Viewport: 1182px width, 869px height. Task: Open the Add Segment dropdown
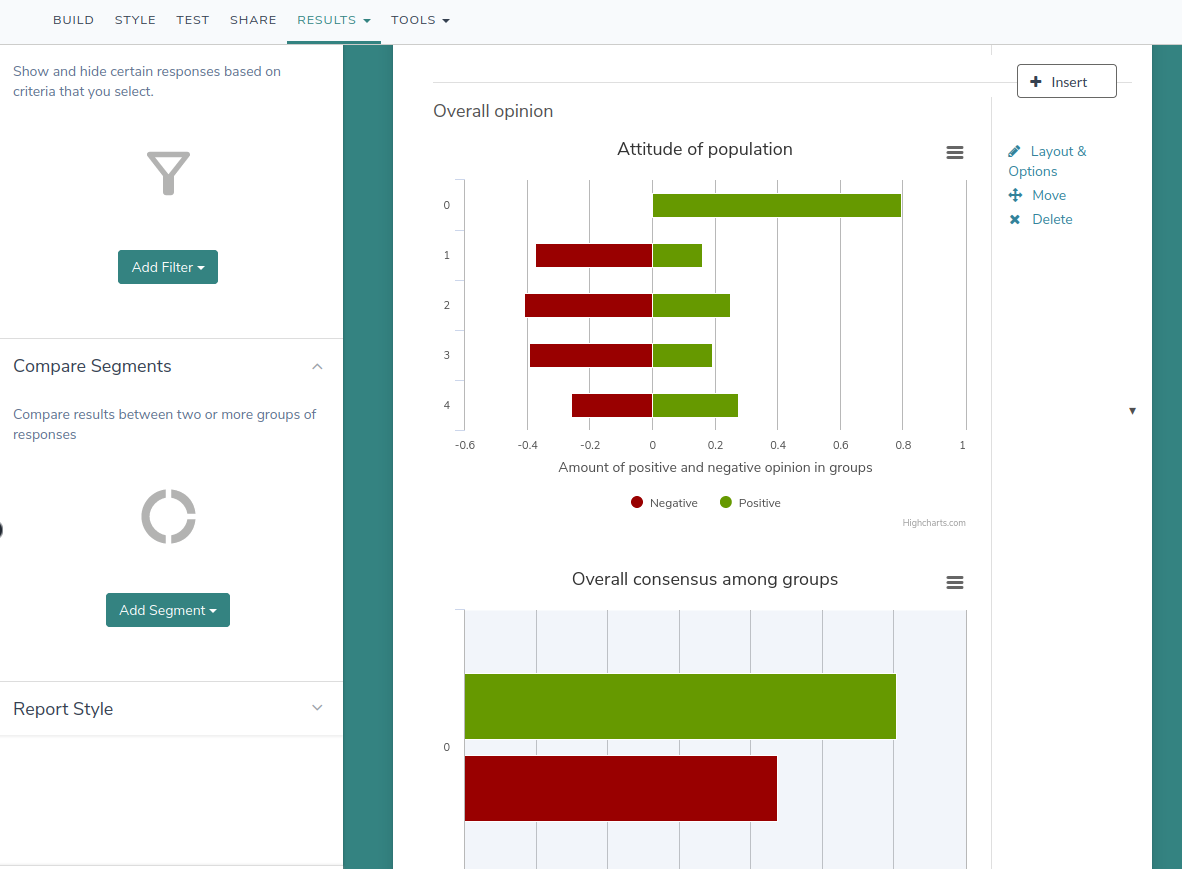[x=168, y=610]
